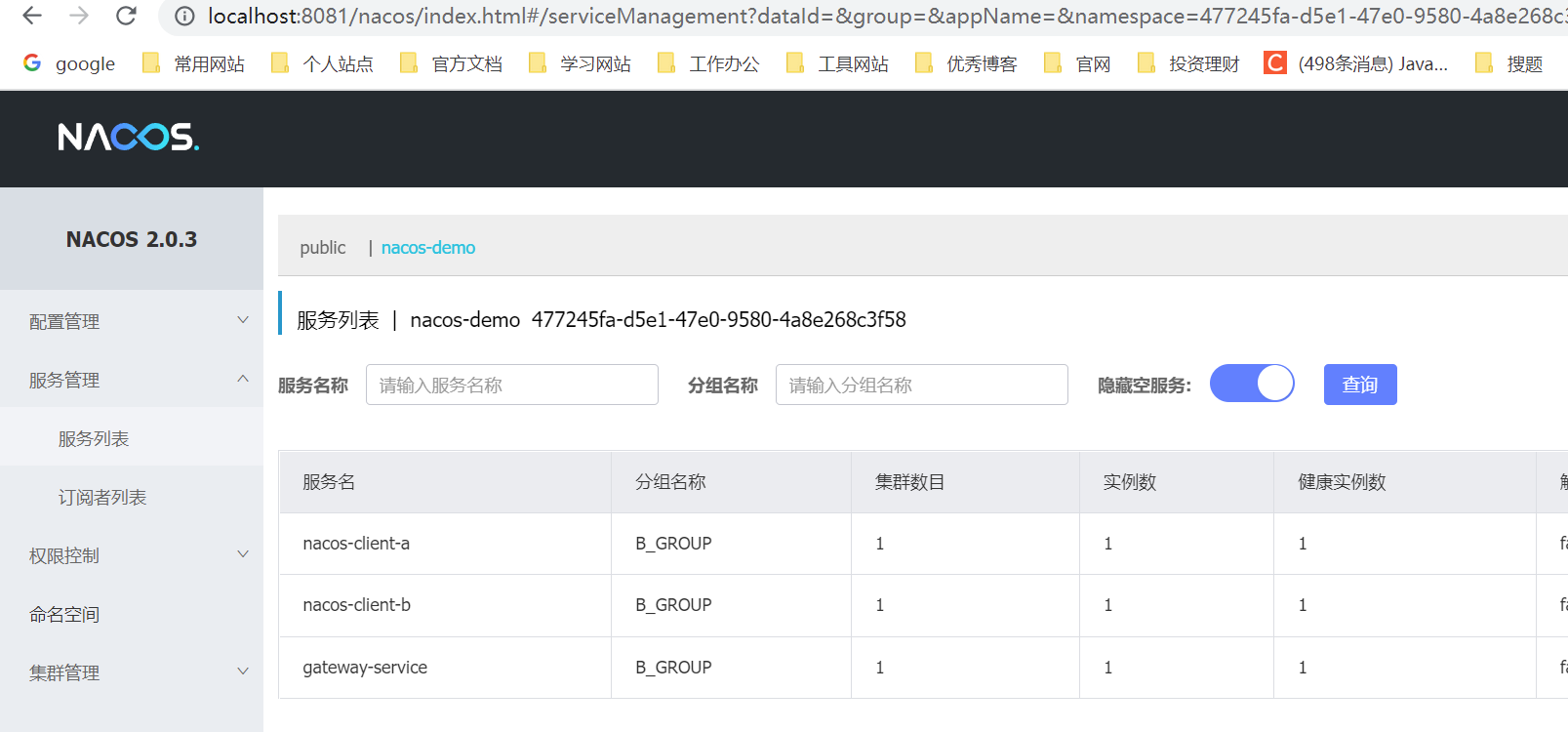Switch to the public namespace
Viewport: 1568px width, 732px height.
pyautogui.click(x=323, y=248)
